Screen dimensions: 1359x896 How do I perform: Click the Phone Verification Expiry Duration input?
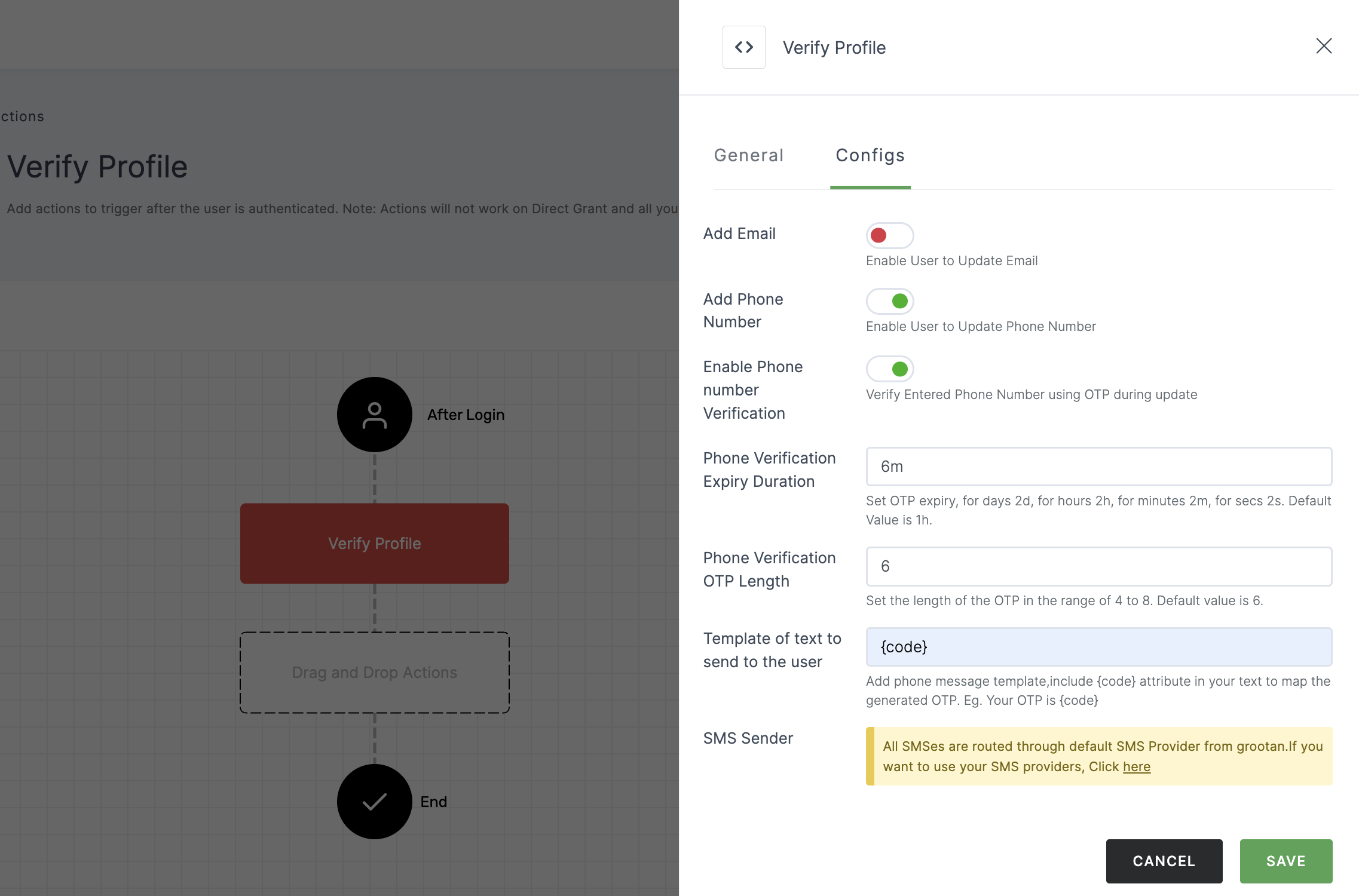click(x=1098, y=466)
